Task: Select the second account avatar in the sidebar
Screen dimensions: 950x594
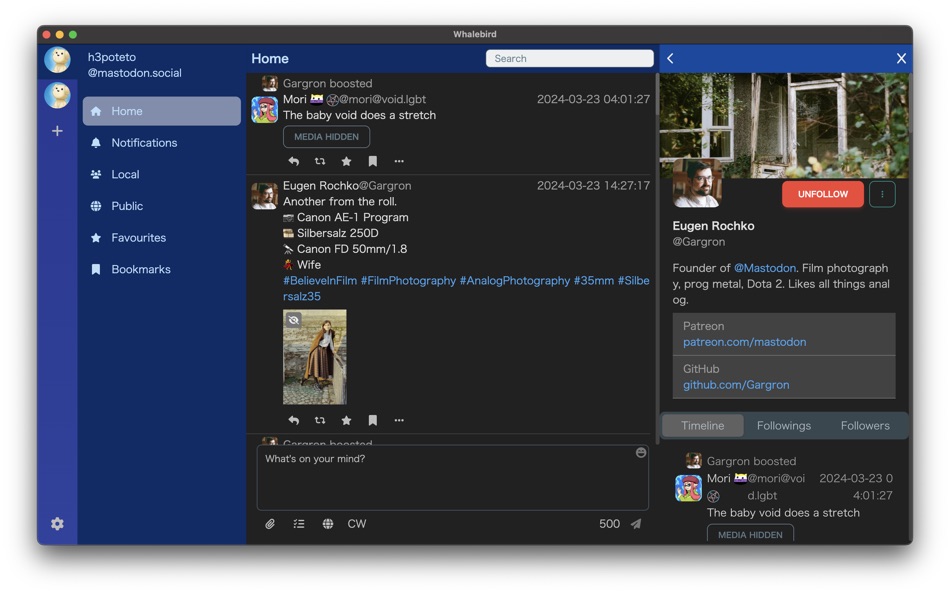Action: click(57, 95)
